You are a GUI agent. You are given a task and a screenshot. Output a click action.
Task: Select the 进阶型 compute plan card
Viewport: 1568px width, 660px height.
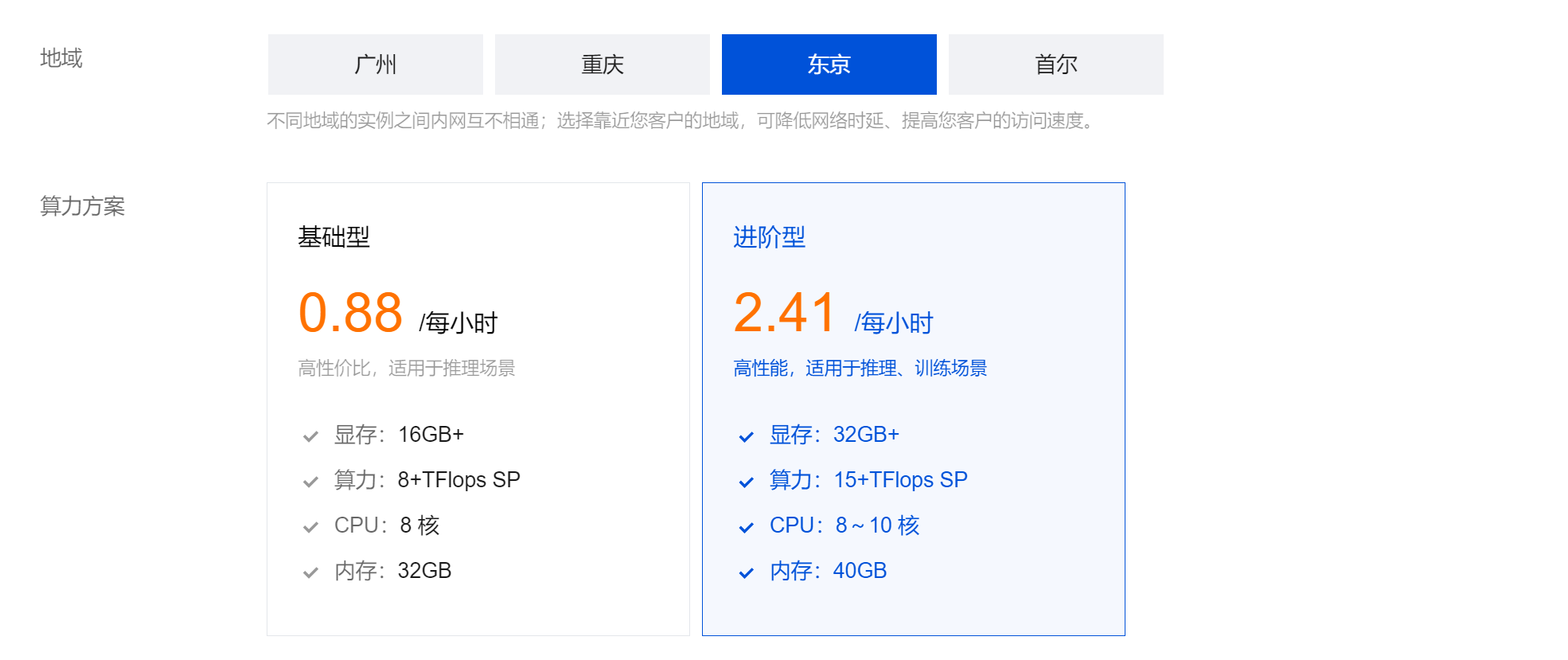[x=913, y=408]
